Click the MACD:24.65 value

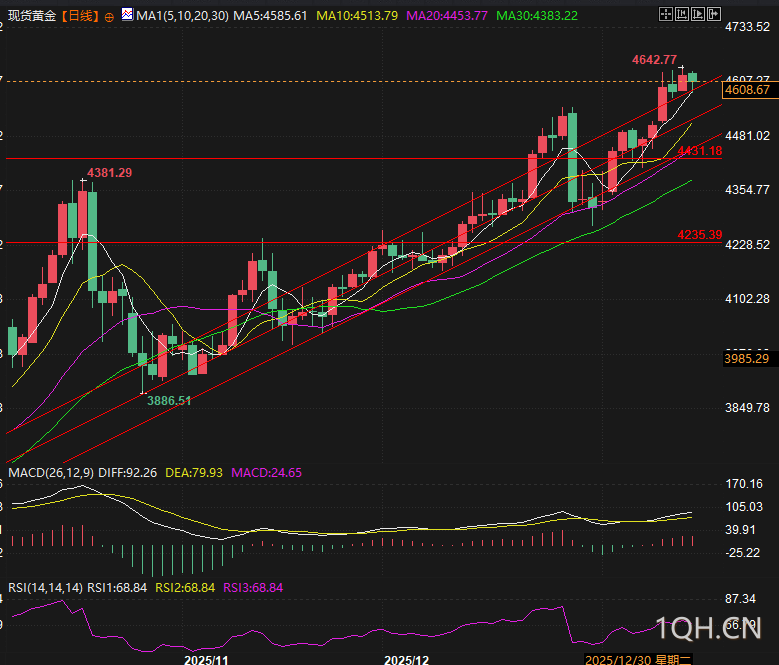pyautogui.click(x=266, y=473)
